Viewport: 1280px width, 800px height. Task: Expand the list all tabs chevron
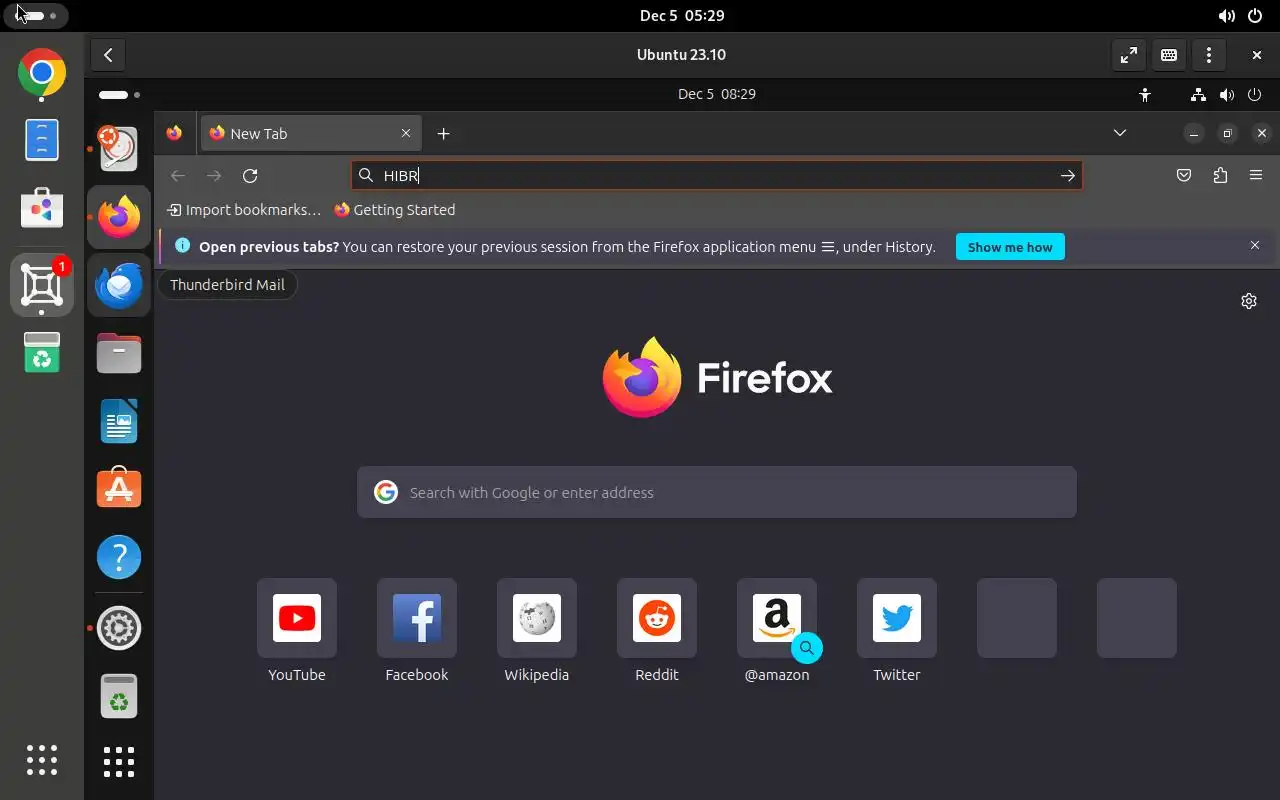click(x=1120, y=133)
